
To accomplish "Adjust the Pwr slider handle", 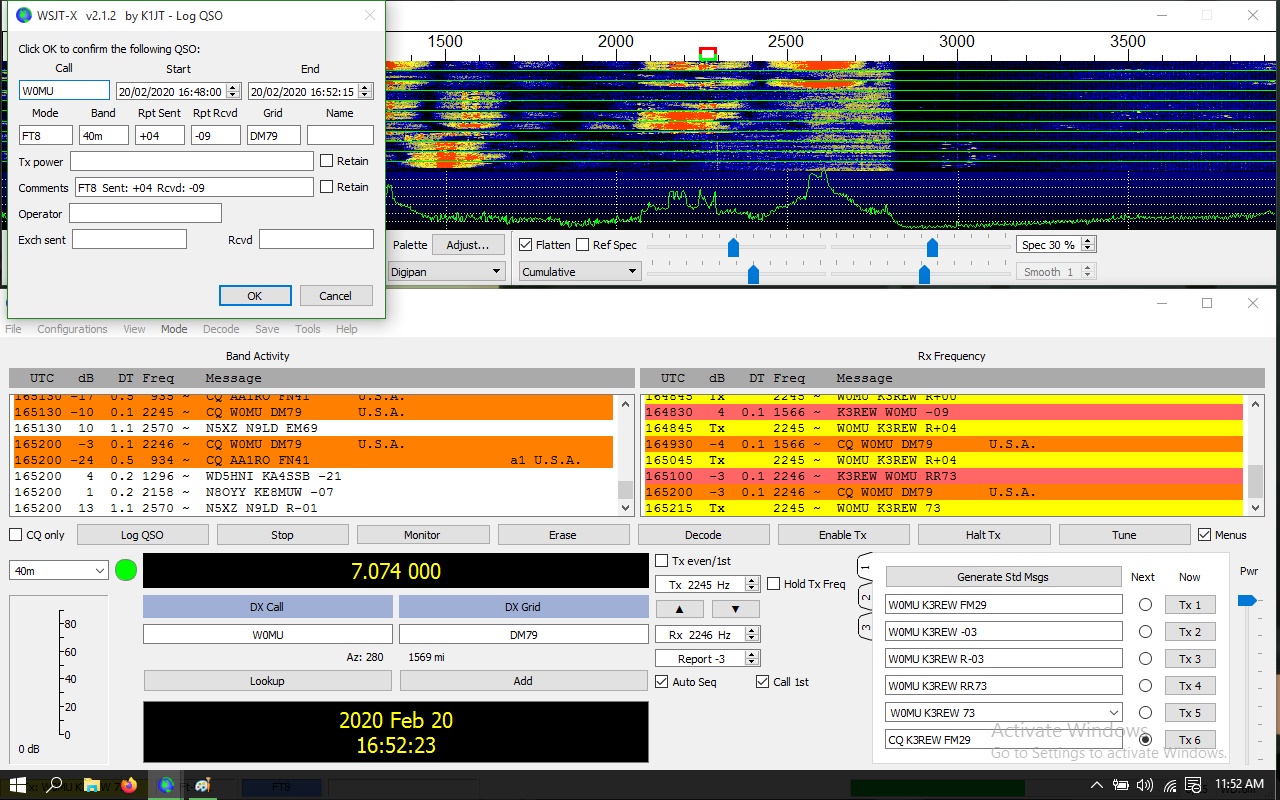I will [1247, 600].
